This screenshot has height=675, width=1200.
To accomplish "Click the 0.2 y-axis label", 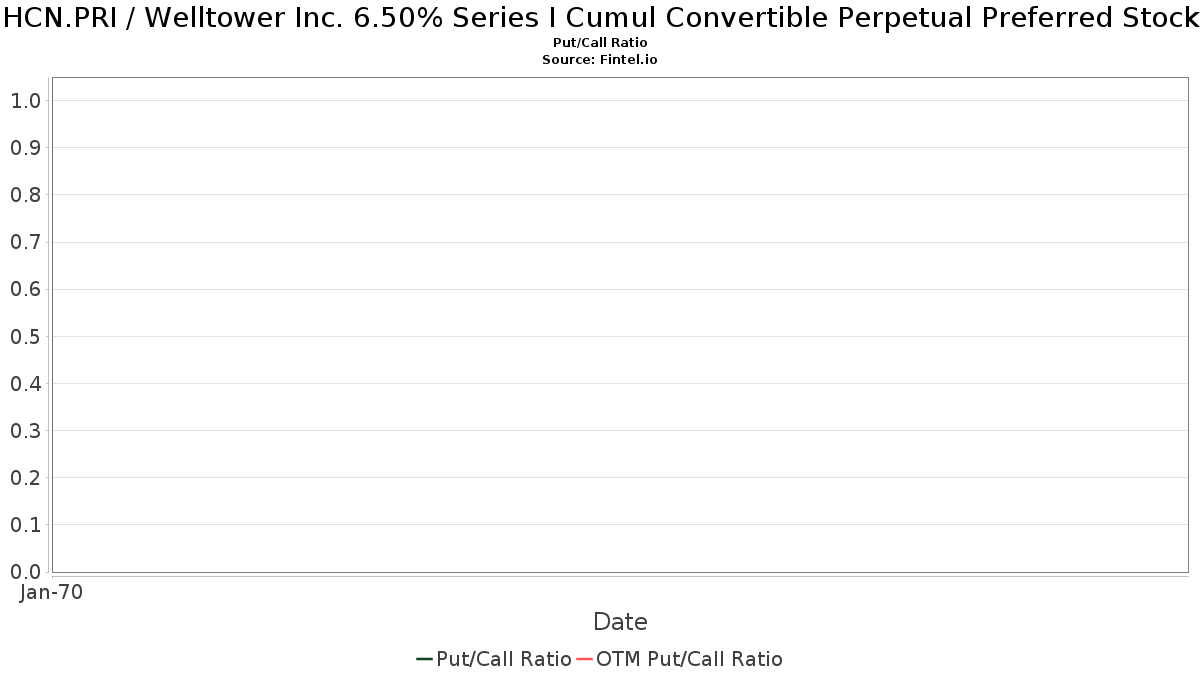I will pyautogui.click(x=25, y=478).
